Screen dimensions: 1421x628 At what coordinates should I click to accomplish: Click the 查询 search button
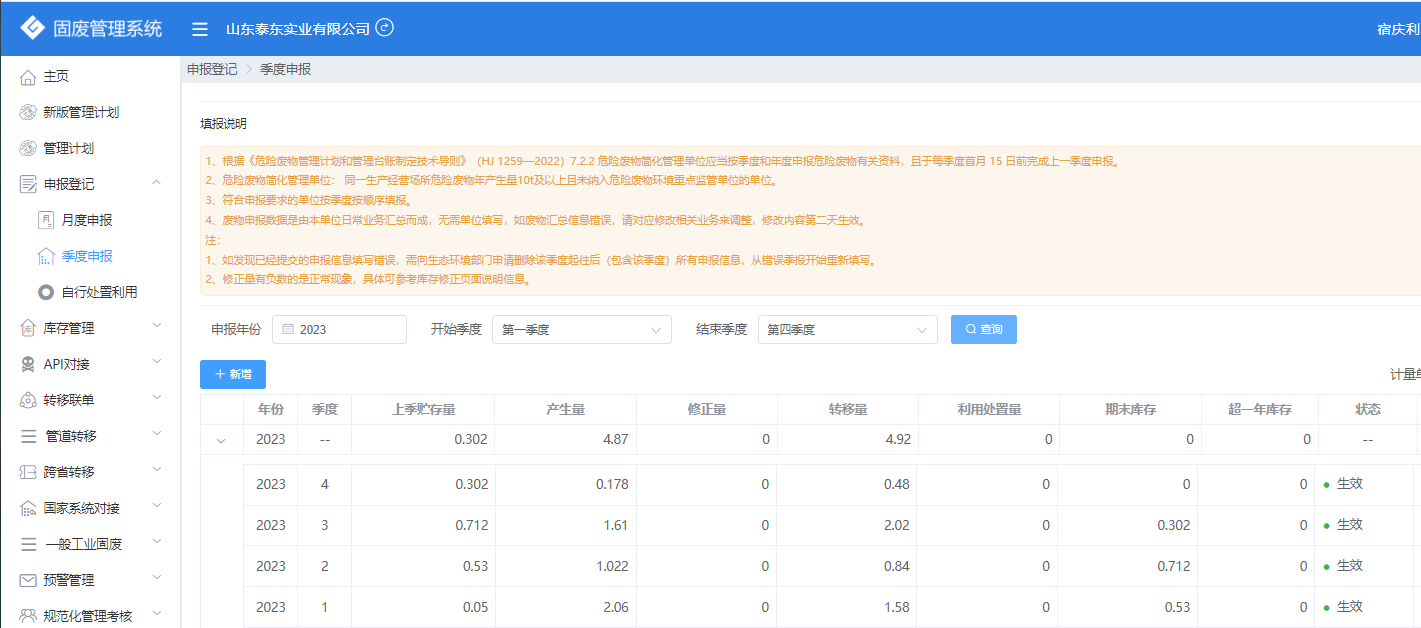pos(983,329)
